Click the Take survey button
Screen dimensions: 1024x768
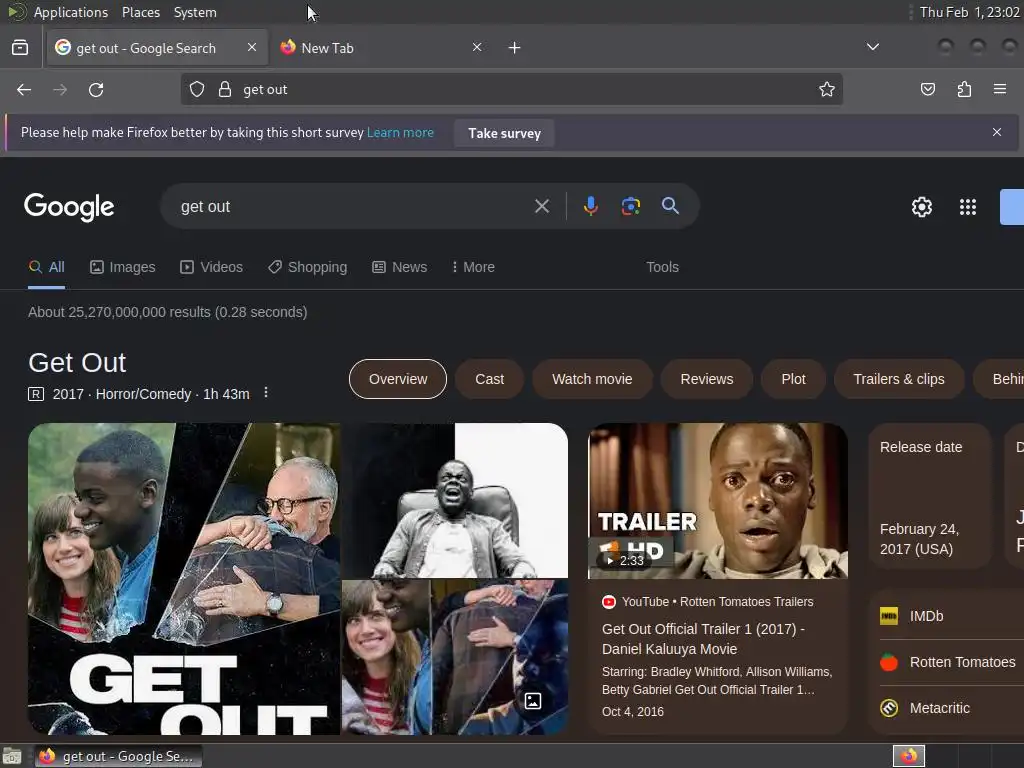click(504, 133)
